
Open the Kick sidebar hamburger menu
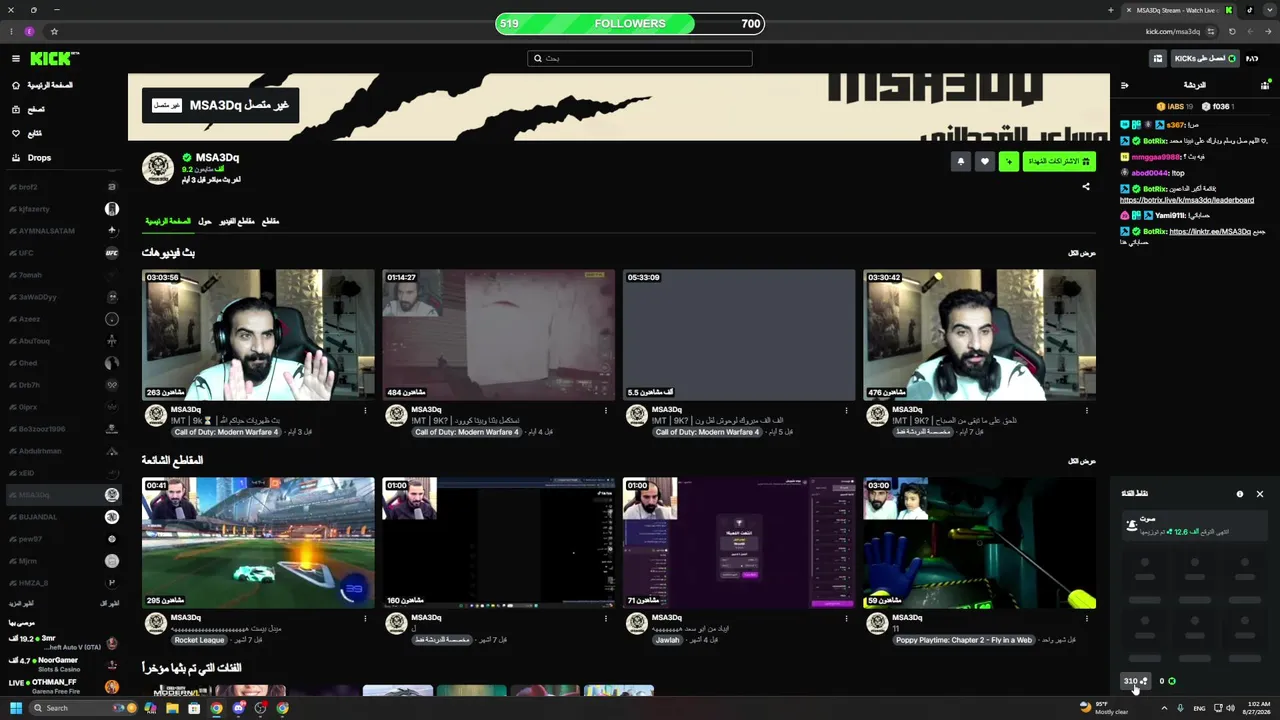coord(15,59)
